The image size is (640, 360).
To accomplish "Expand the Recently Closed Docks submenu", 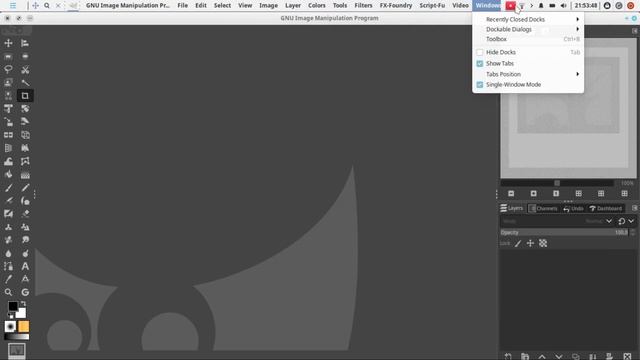I will tap(528, 19).
